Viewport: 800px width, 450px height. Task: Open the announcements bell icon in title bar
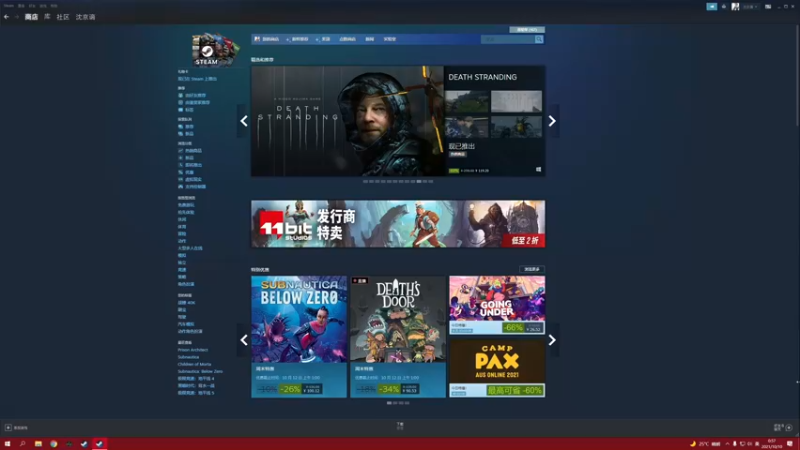pyautogui.click(x=723, y=7)
